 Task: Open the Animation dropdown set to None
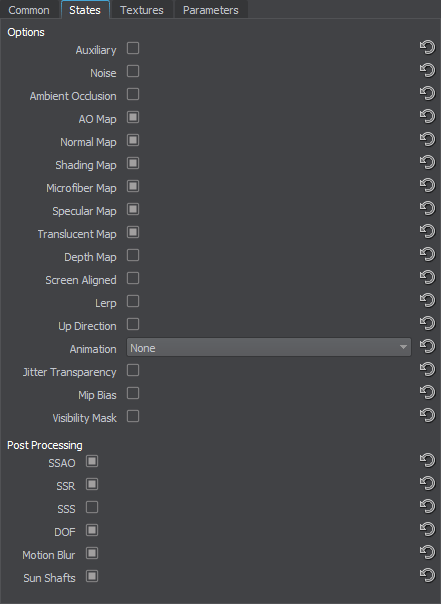tap(268, 347)
